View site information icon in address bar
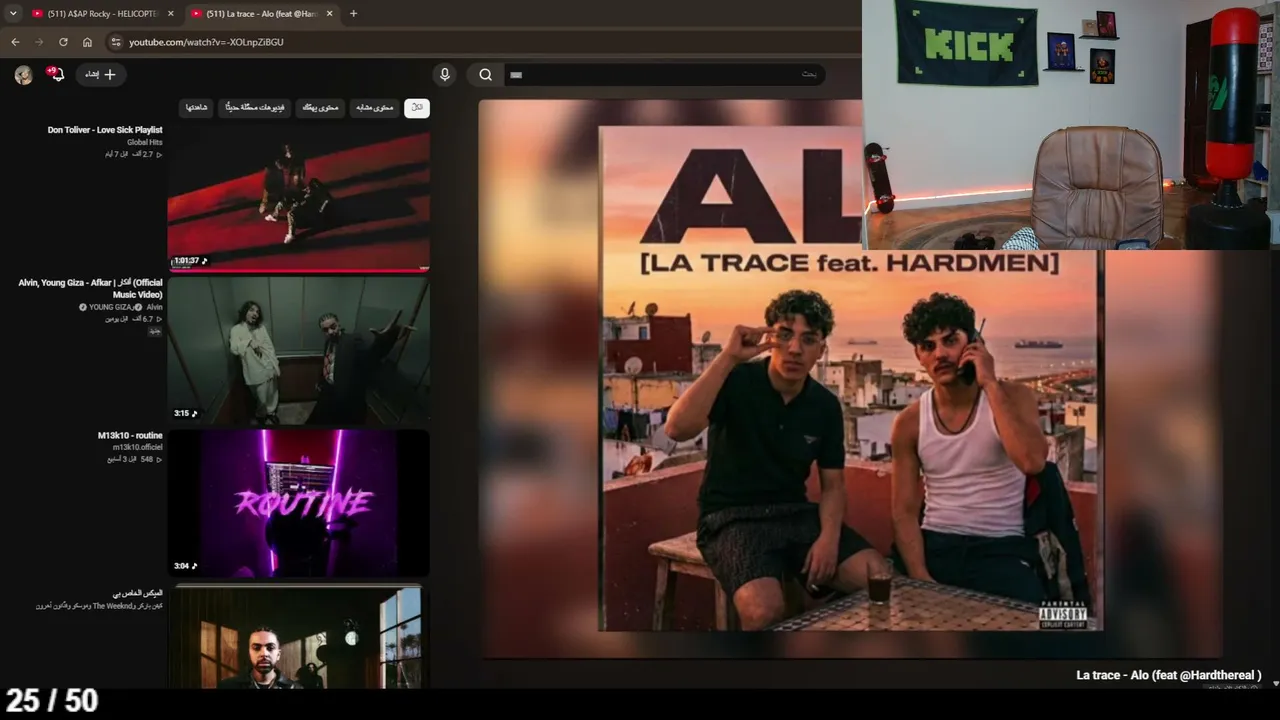1280x720 pixels. click(x=116, y=42)
